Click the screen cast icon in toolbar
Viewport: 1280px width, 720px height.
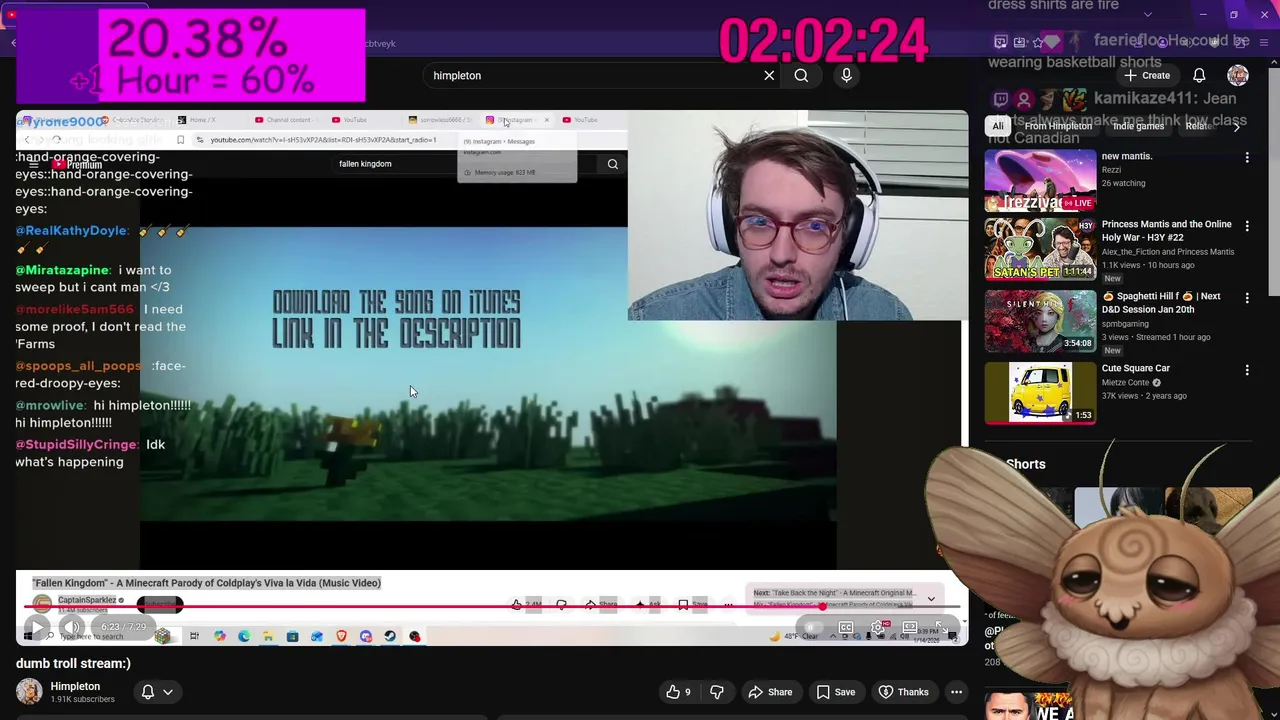tap(1001, 41)
